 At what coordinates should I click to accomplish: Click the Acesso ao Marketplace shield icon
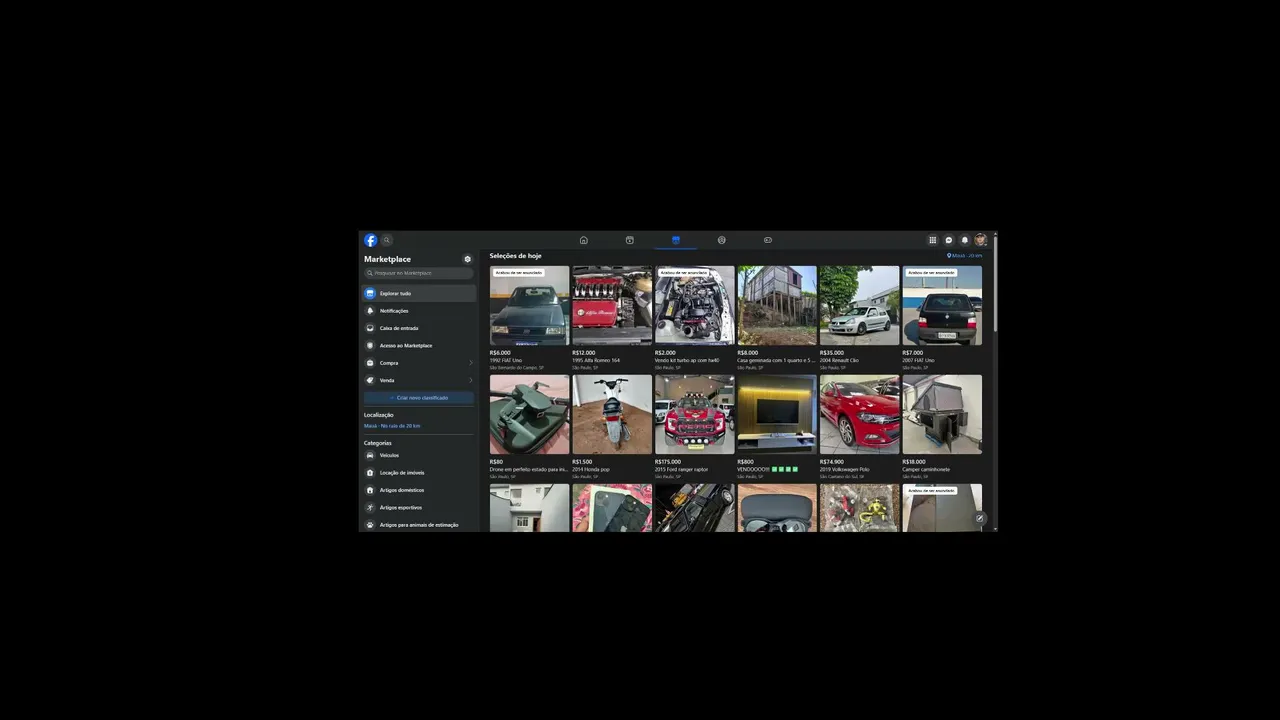point(370,345)
